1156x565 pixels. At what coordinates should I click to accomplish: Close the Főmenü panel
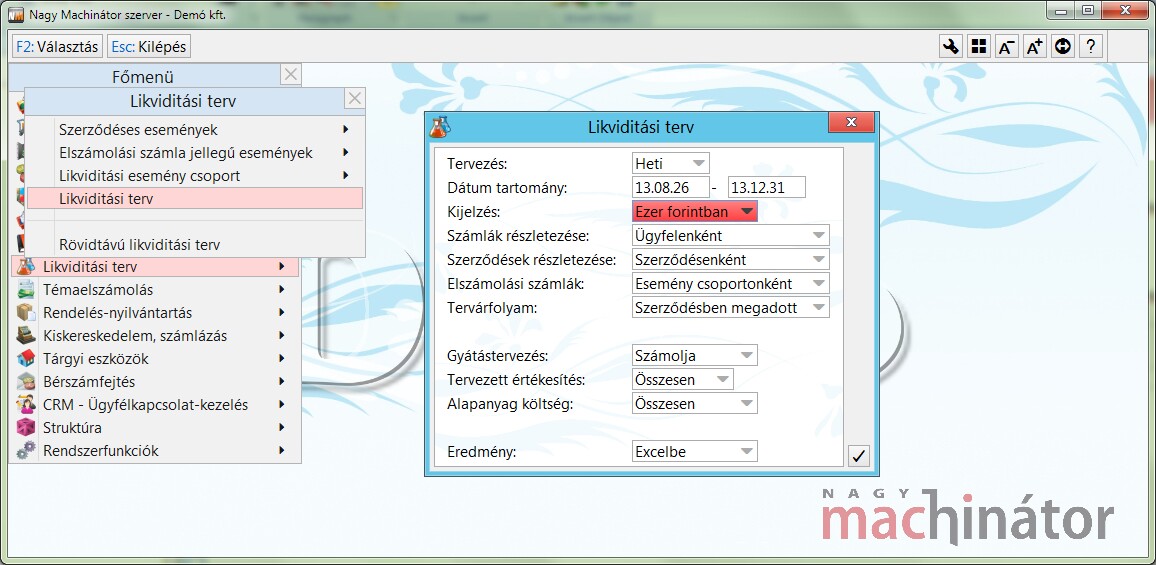coord(290,74)
